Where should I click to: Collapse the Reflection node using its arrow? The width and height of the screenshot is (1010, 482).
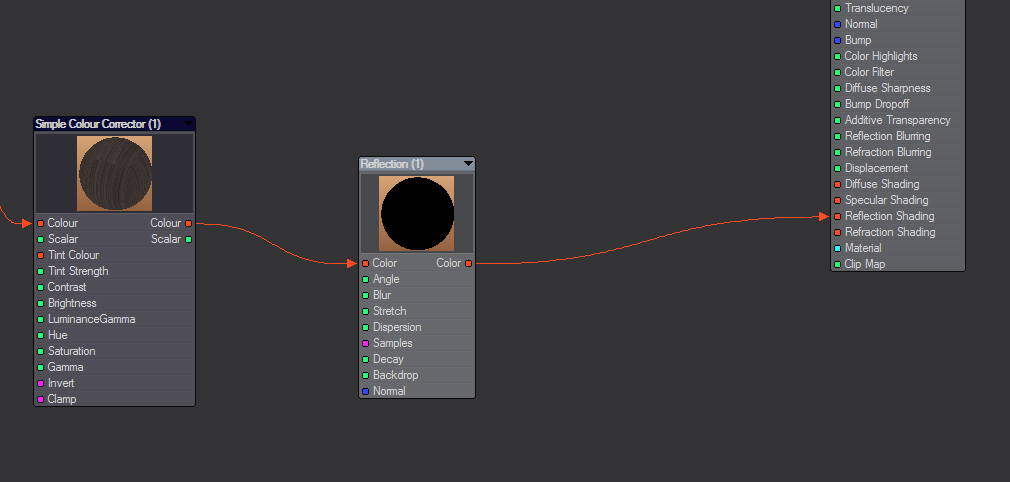click(468, 164)
